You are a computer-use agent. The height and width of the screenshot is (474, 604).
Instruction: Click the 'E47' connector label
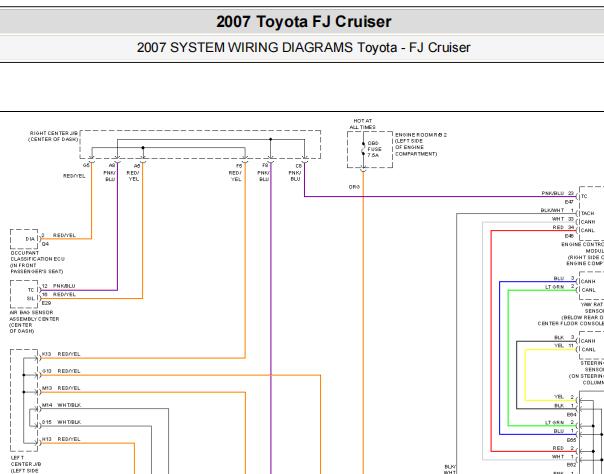coord(569,202)
